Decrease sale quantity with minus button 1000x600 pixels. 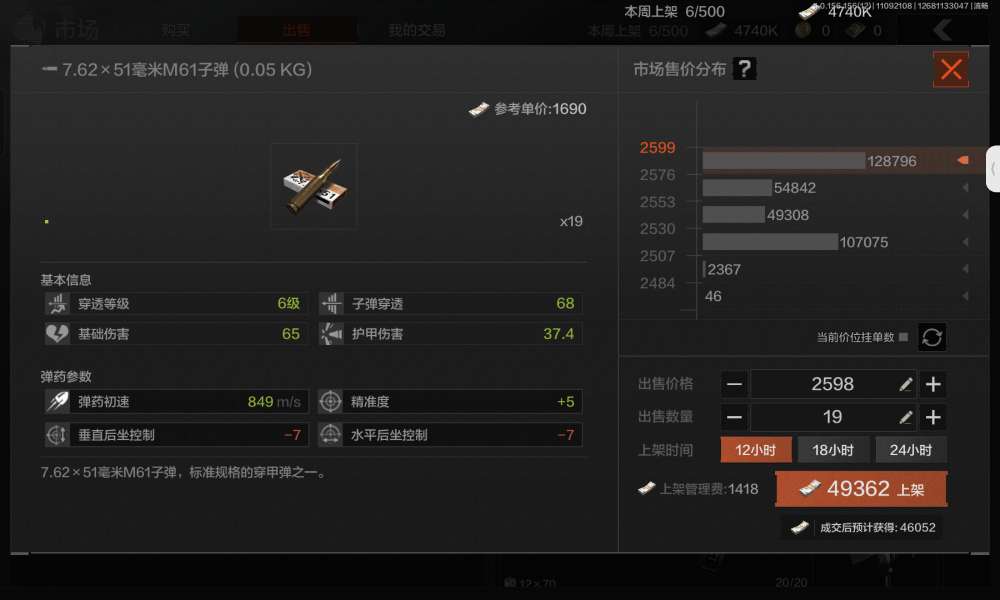(x=734, y=417)
